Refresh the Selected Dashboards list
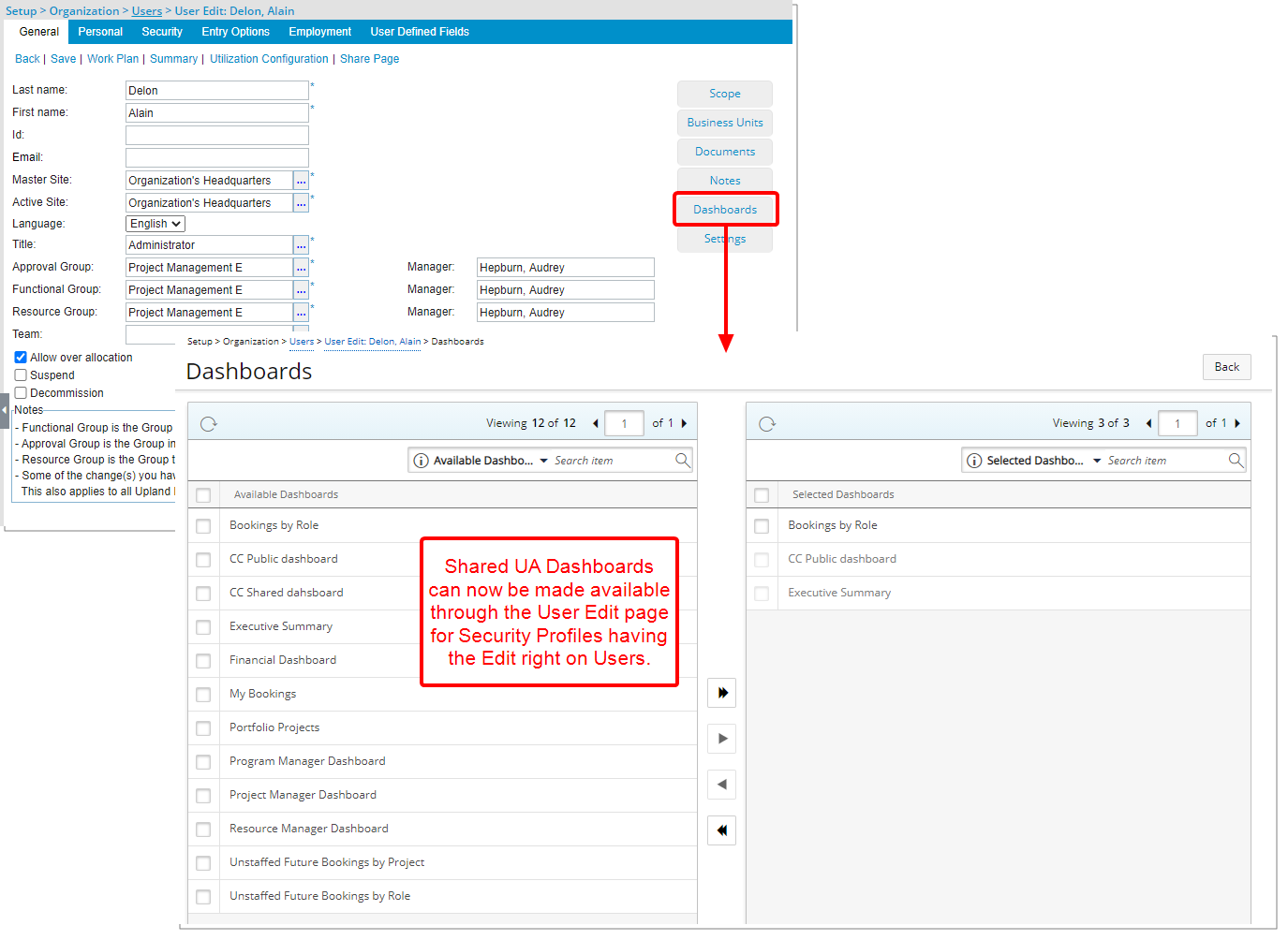Image resolution: width=1288 pixels, height=940 pixels. click(767, 424)
